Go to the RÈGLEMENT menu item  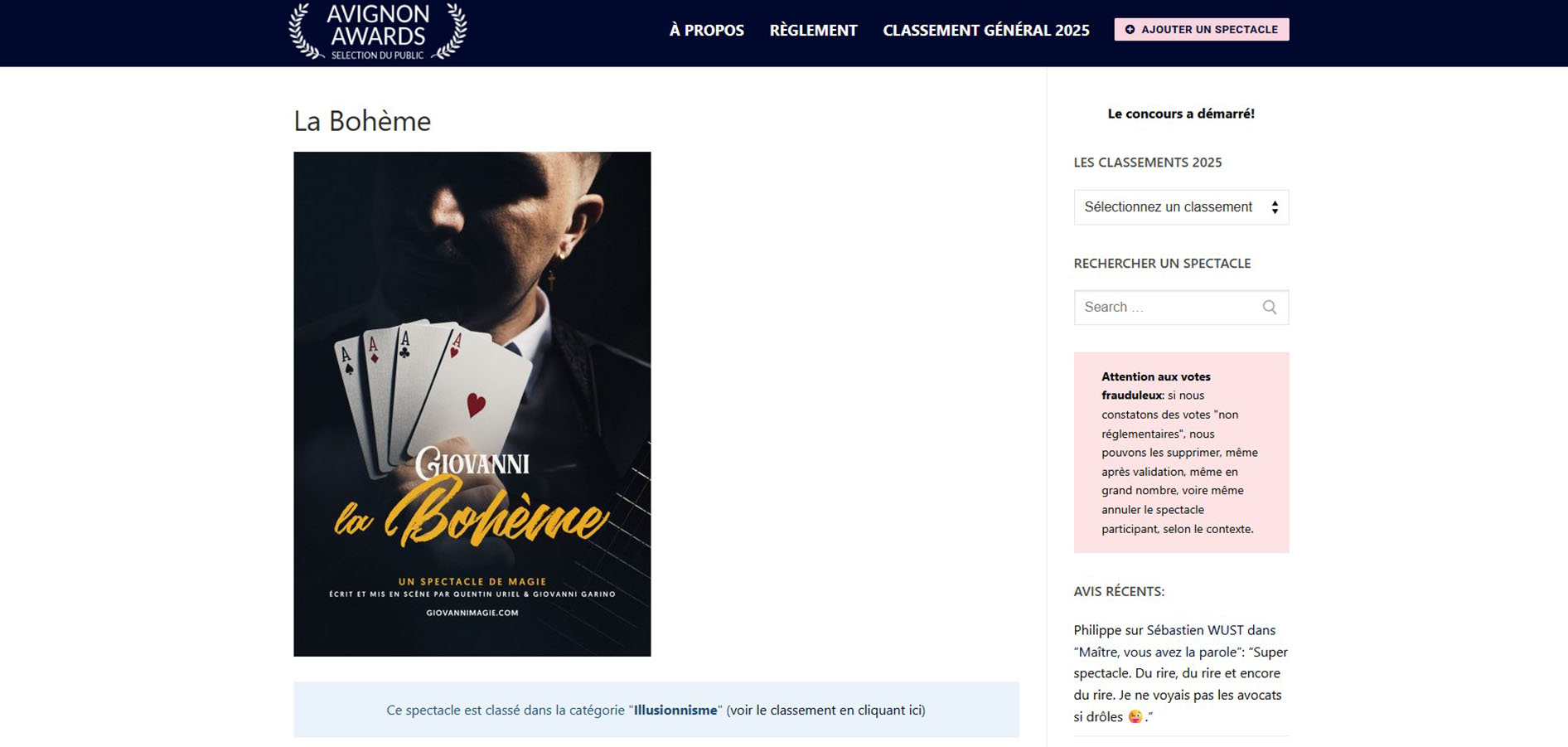[x=813, y=31]
